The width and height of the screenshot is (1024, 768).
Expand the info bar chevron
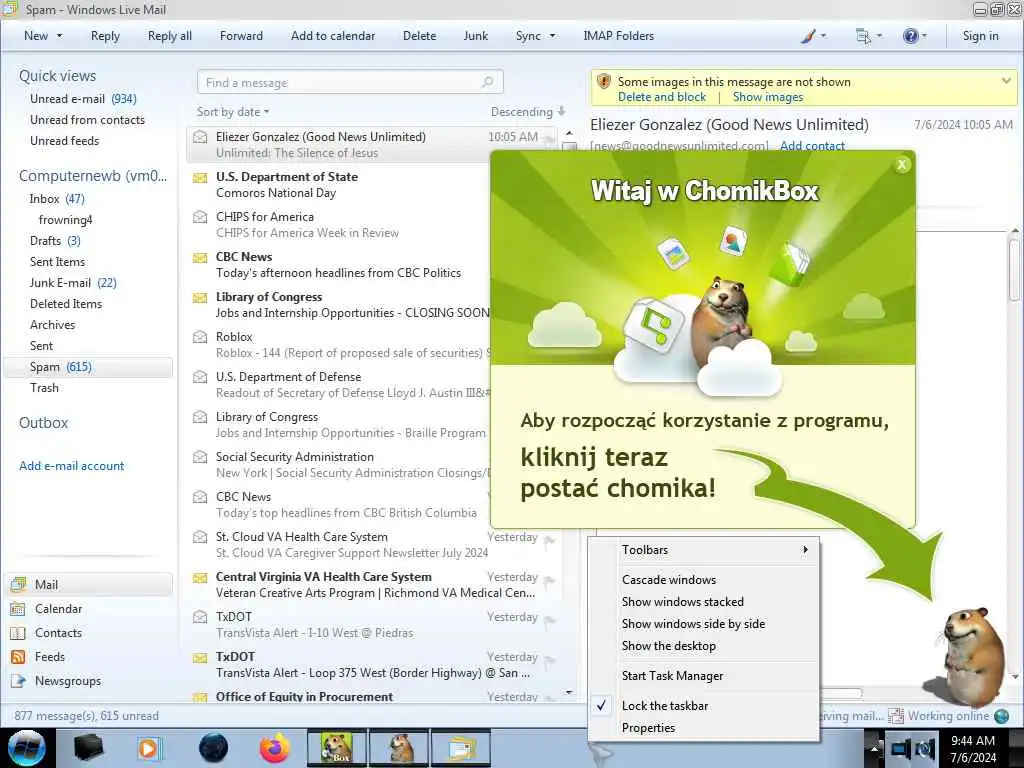point(1006,81)
